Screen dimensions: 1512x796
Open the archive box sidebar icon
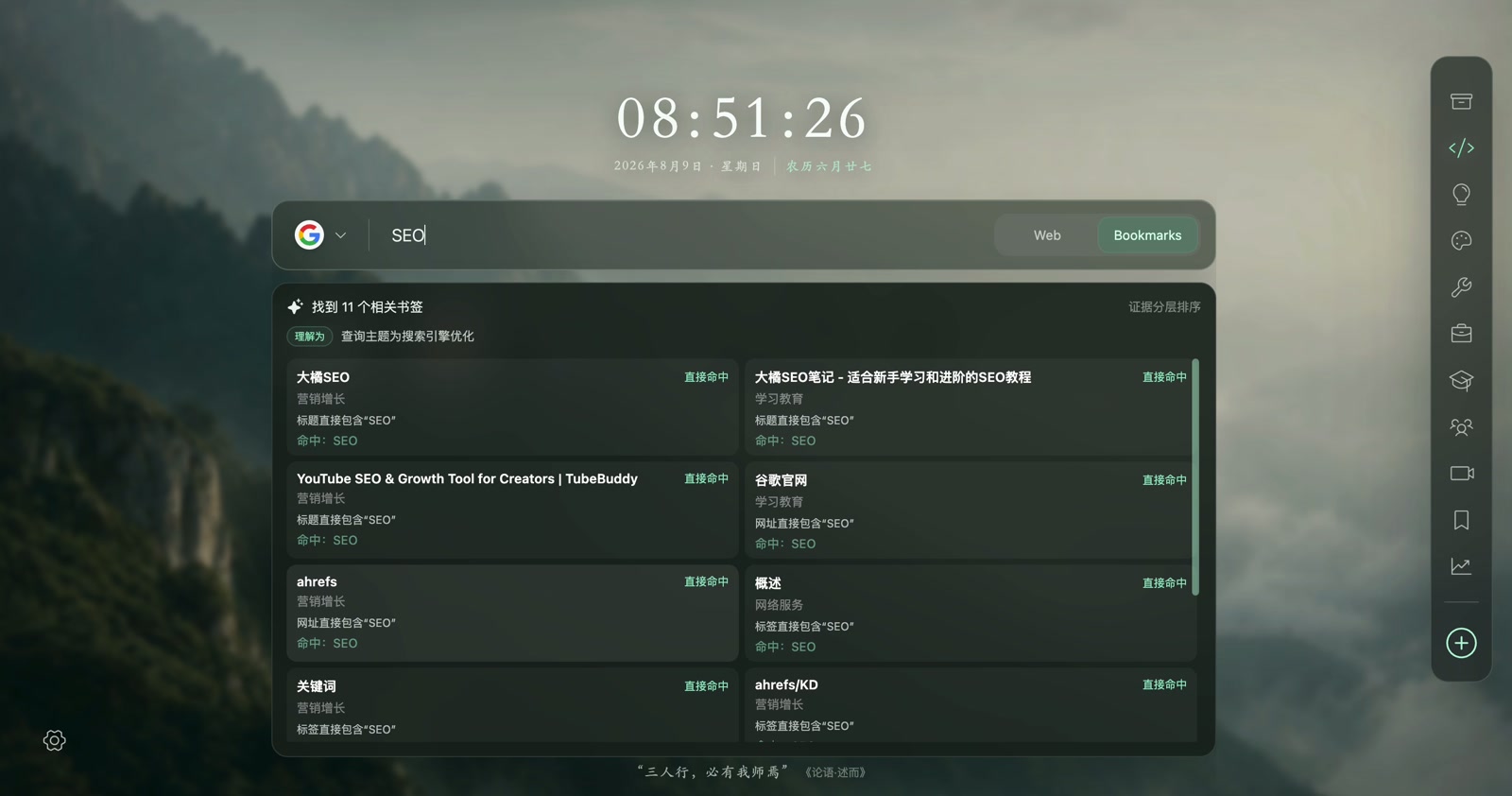[1461, 101]
